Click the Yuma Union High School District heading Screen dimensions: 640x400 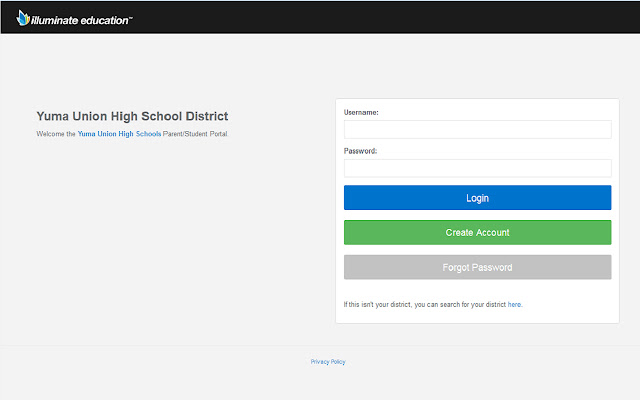pos(132,116)
